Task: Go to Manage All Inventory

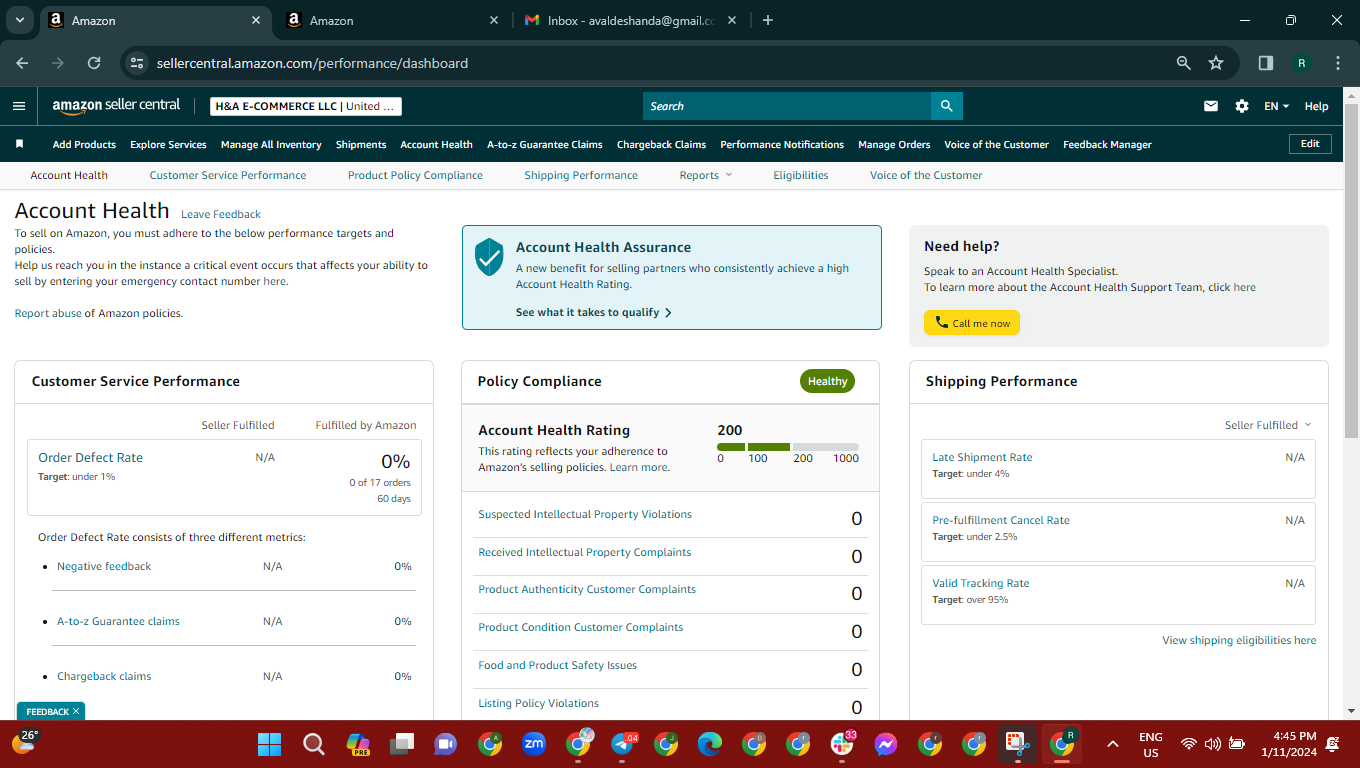Action: (x=271, y=144)
